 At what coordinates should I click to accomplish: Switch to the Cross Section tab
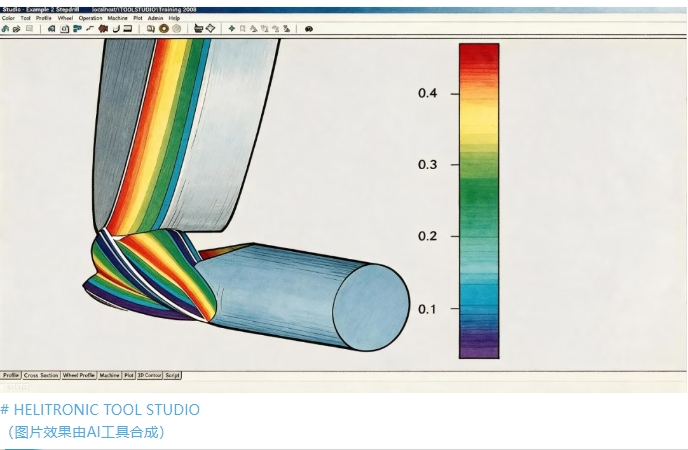click(41, 375)
